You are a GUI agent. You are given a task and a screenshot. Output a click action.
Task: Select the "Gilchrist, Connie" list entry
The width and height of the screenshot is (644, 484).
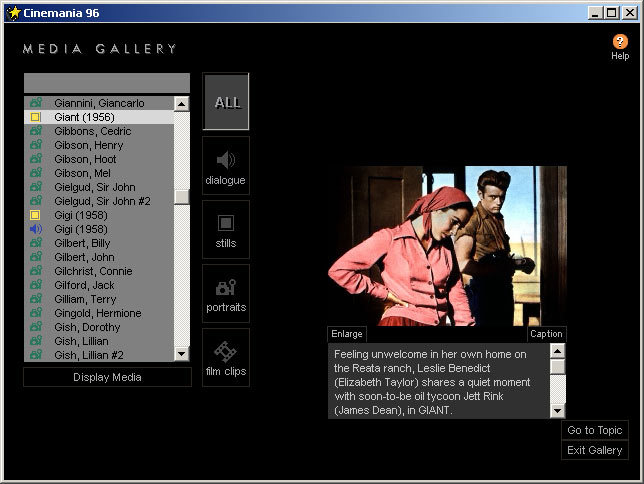(x=99, y=271)
